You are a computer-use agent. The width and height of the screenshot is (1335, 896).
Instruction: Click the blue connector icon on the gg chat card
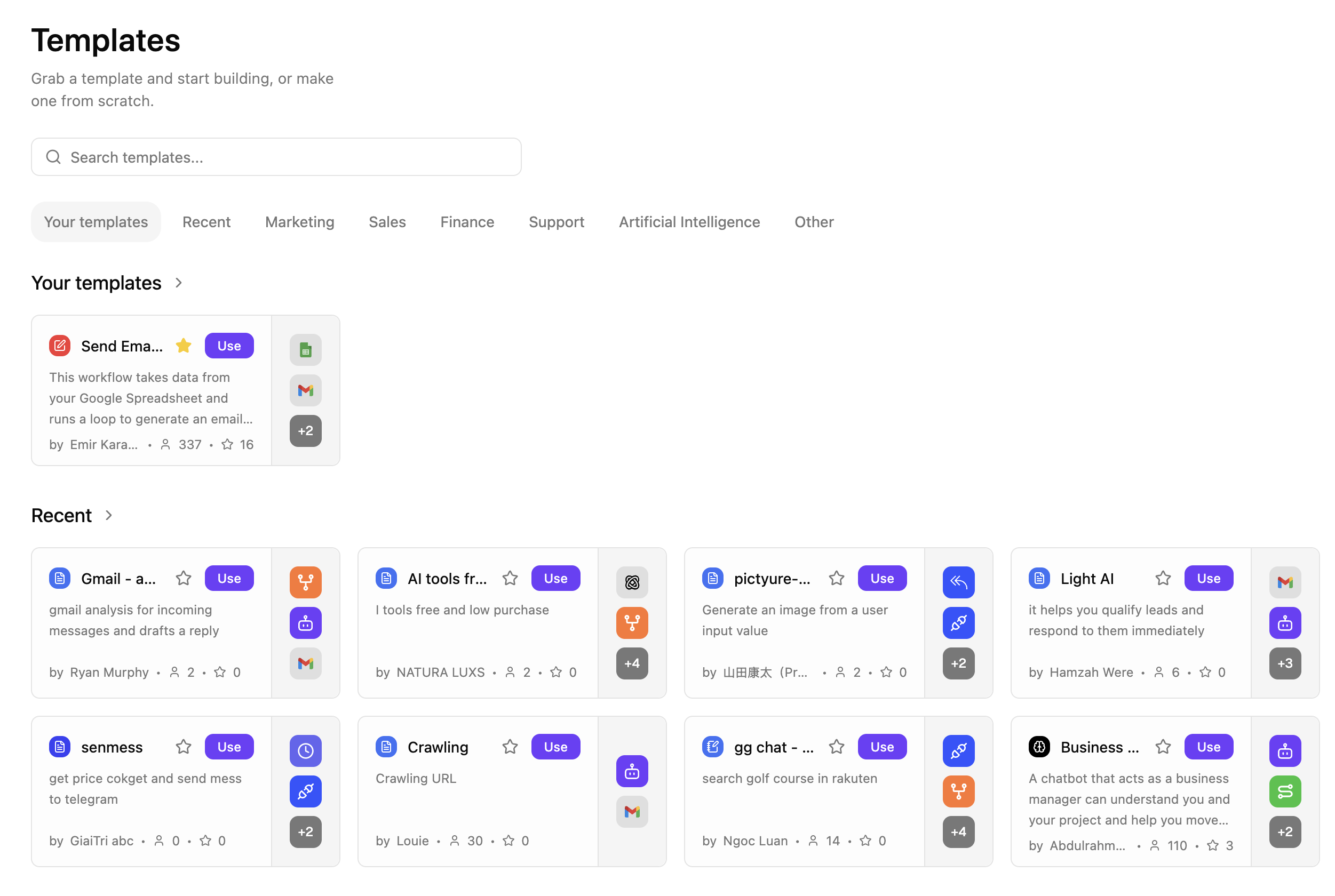958,751
